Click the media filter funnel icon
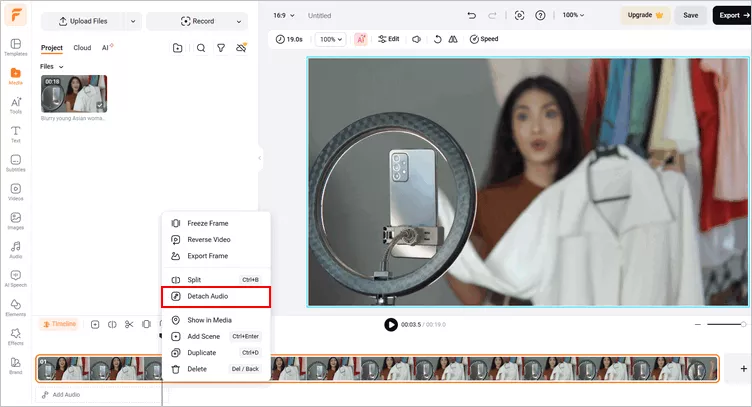 coord(221,47)
